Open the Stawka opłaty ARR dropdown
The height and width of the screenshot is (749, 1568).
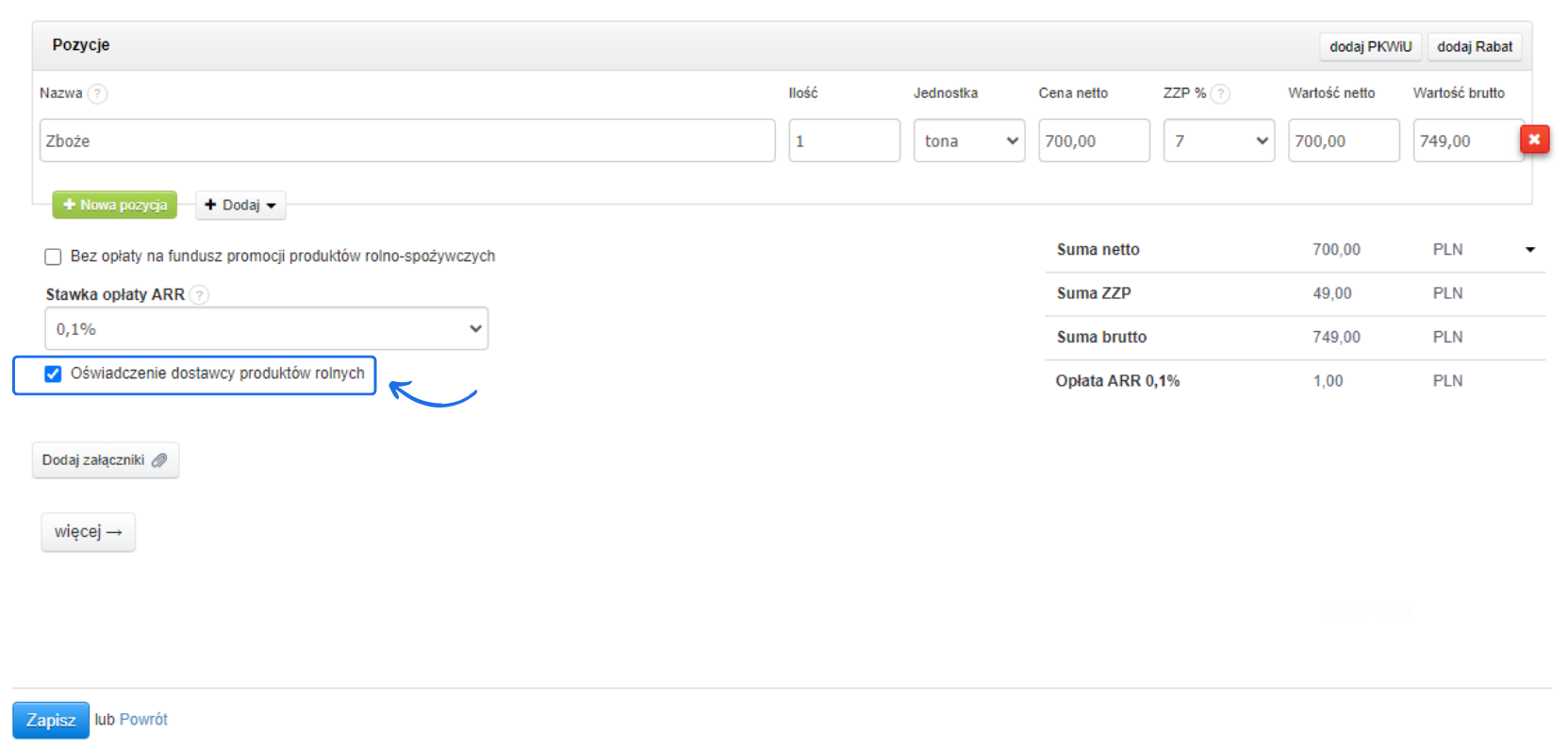(x=266, y=329)
